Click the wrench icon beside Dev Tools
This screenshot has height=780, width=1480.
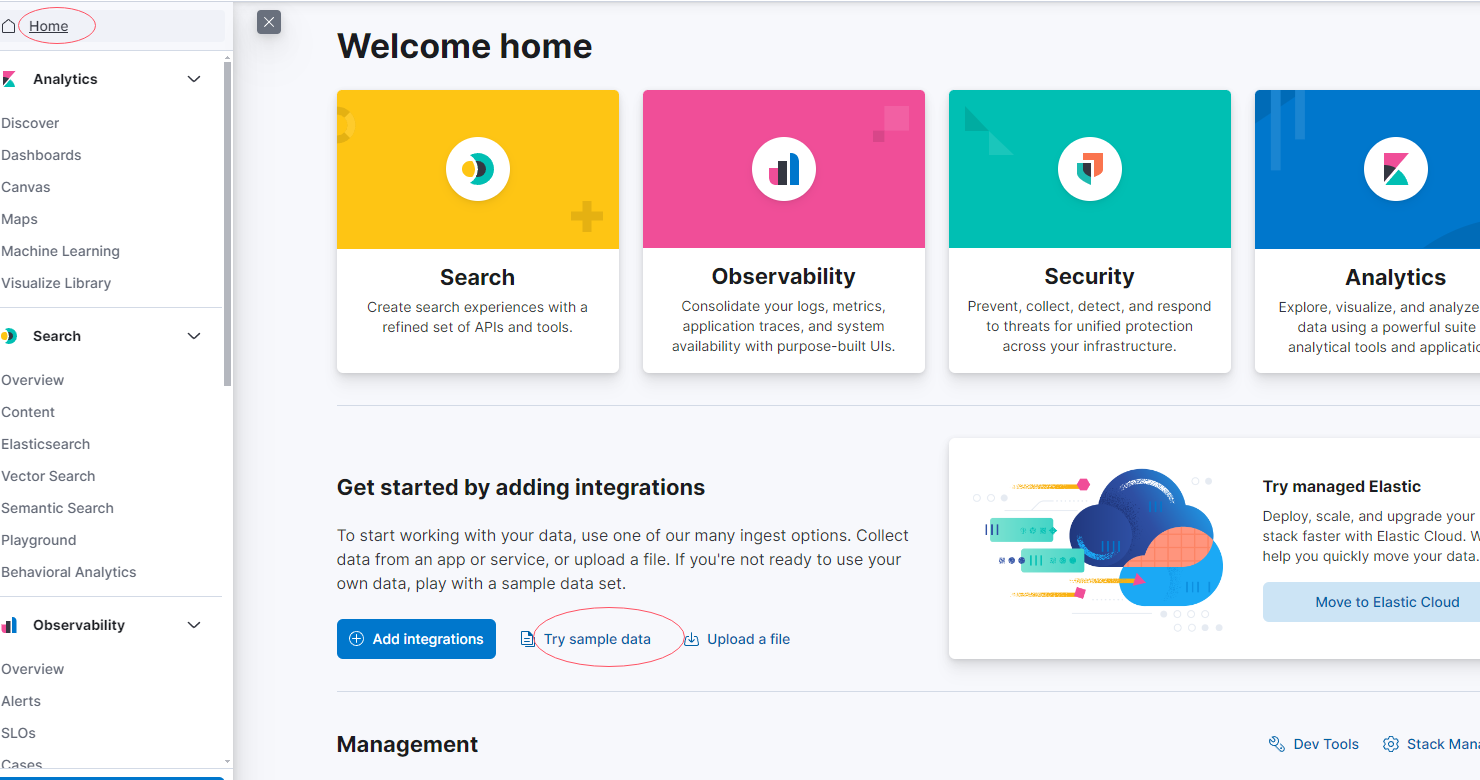pos(1276,744)
